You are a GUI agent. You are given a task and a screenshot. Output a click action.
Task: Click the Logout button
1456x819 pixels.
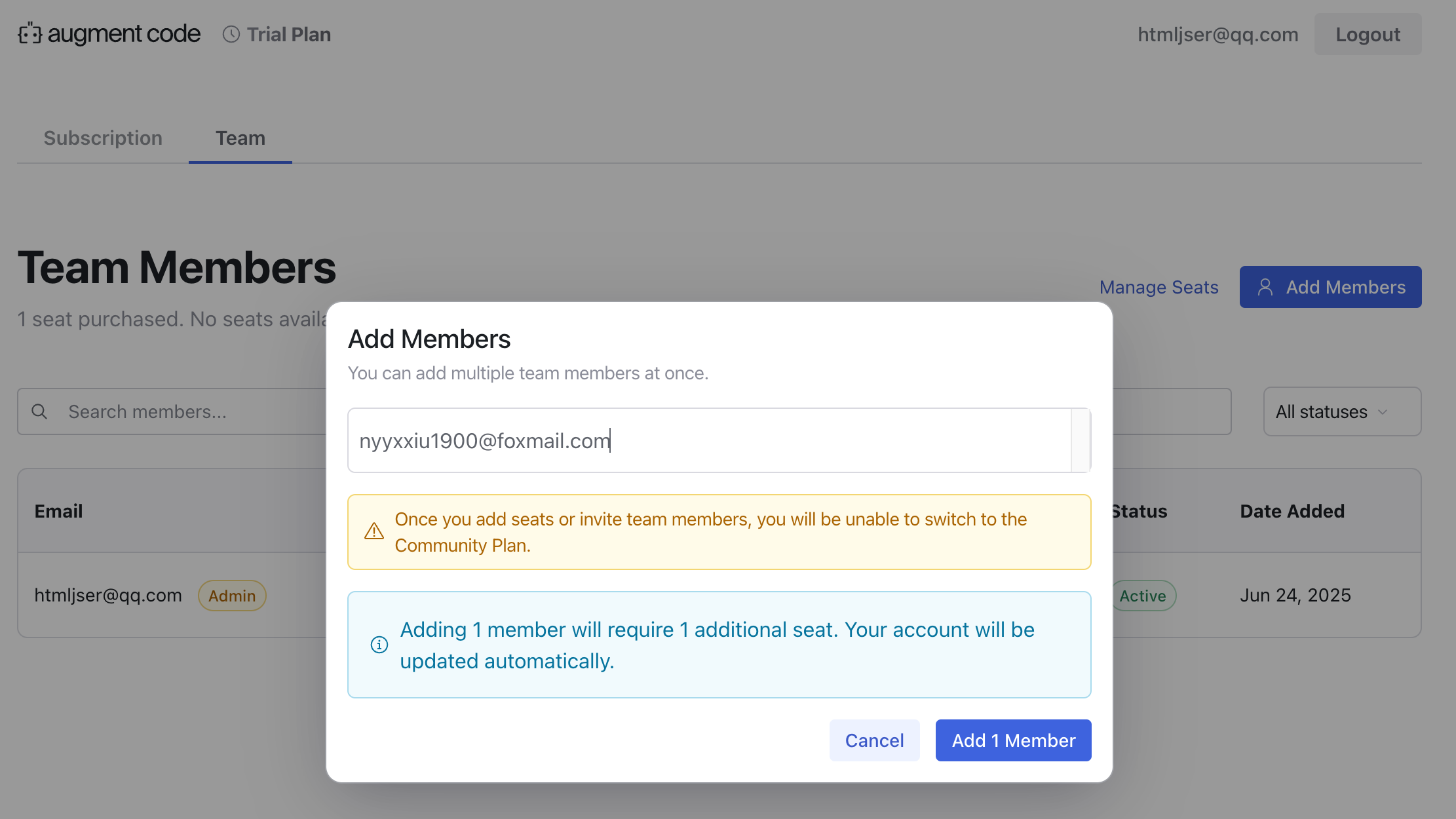pos(1368,34)
